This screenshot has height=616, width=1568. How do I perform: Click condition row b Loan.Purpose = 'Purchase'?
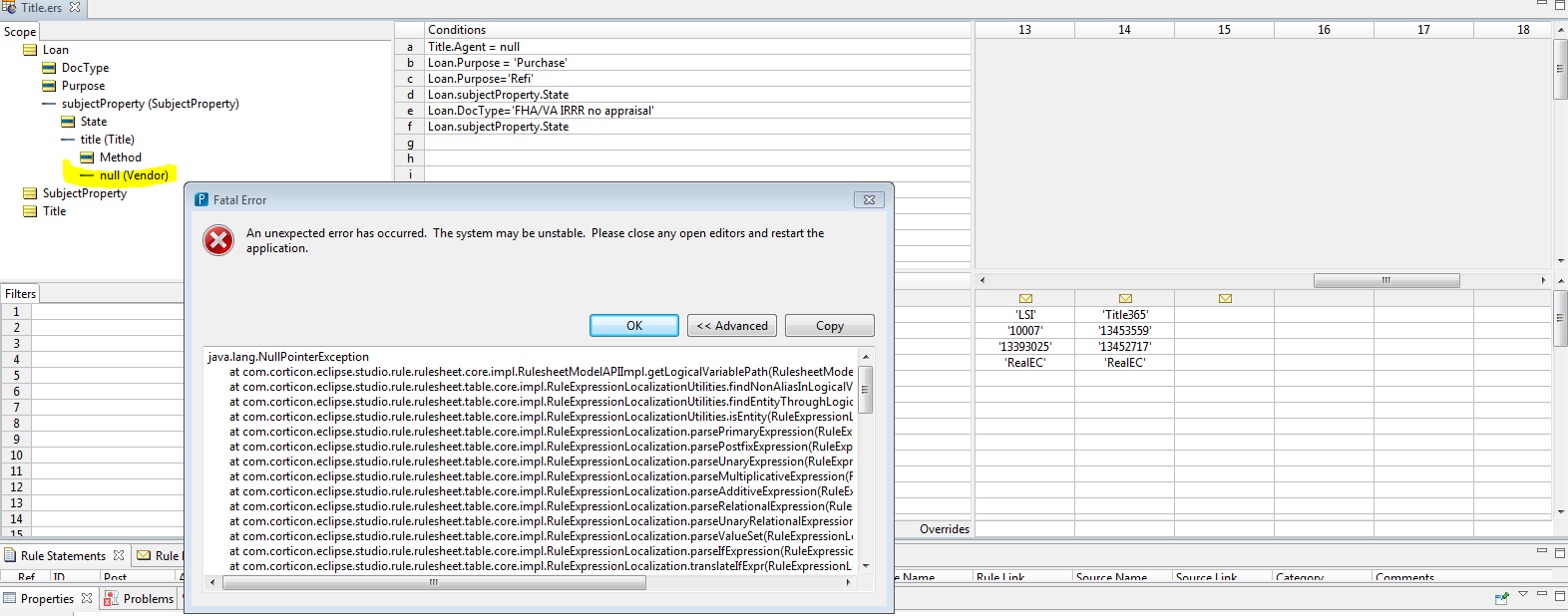coord(697,63)
